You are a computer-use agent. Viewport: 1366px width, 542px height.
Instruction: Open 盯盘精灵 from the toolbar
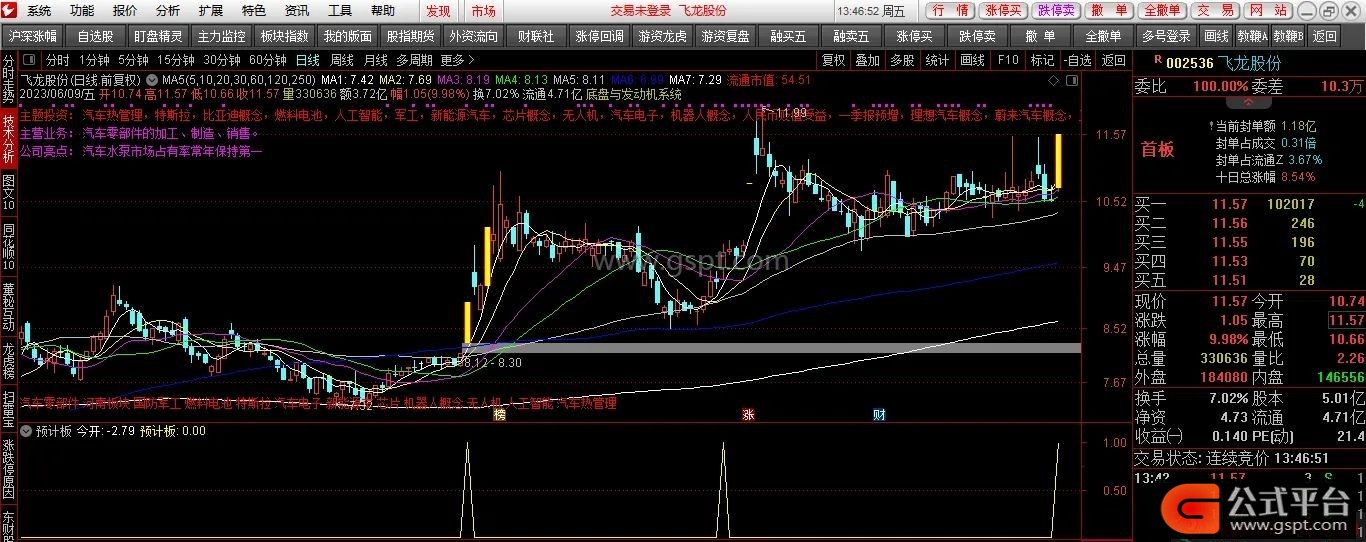point(158,35)
